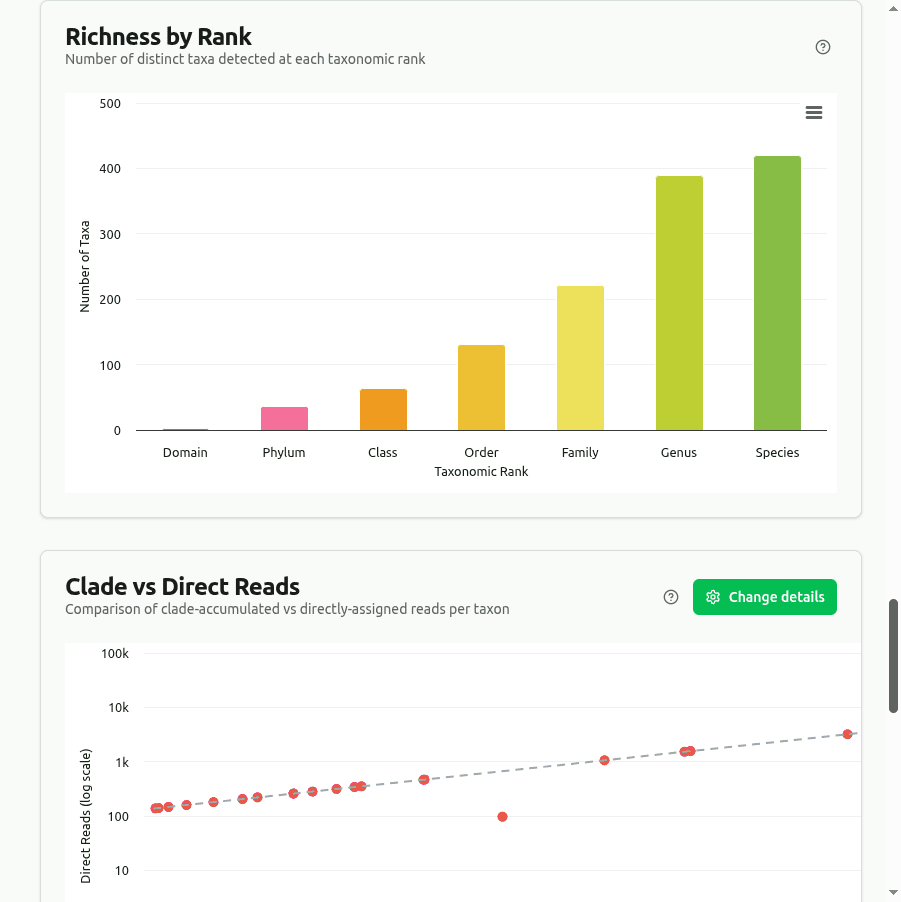Click the rightmost scatter data point

847,734
